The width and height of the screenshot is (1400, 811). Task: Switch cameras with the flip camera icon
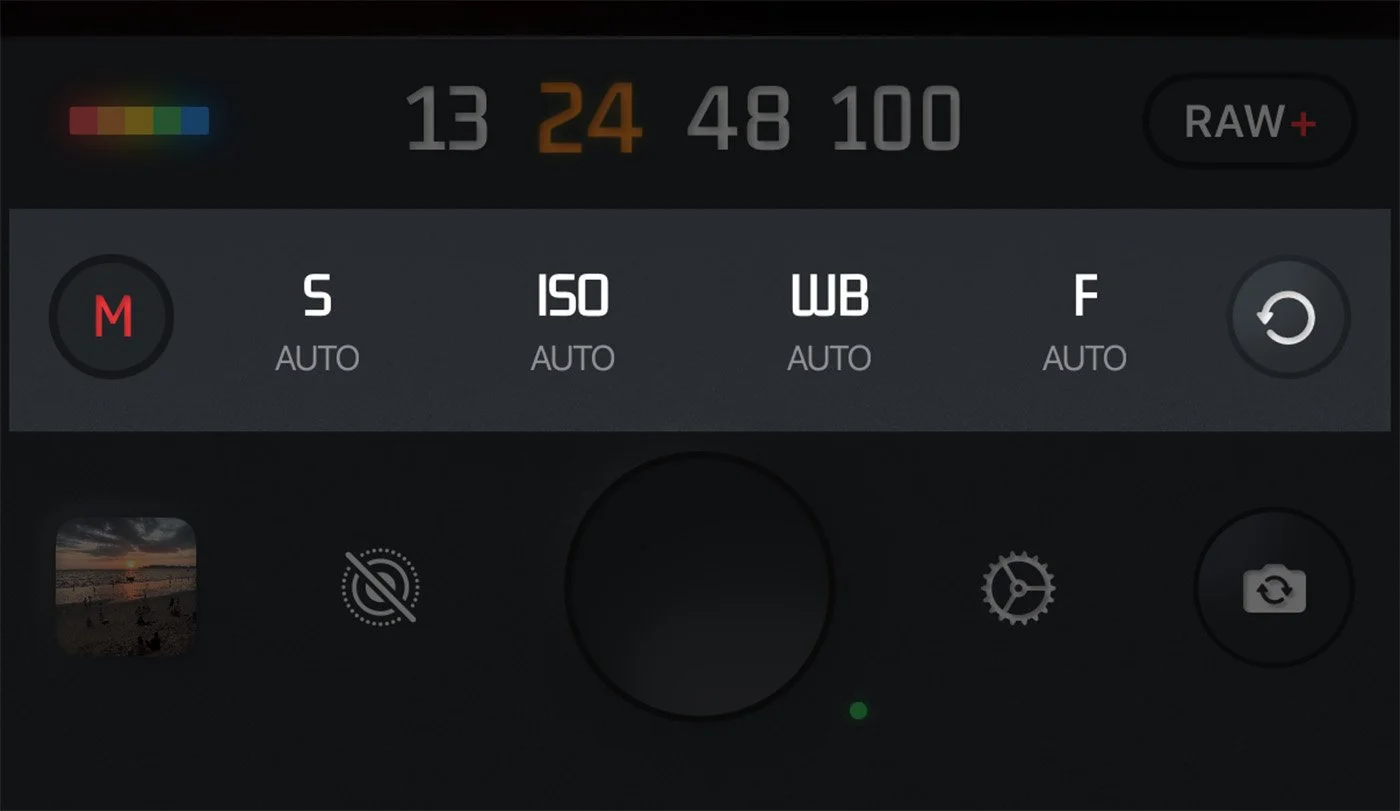1274,588
